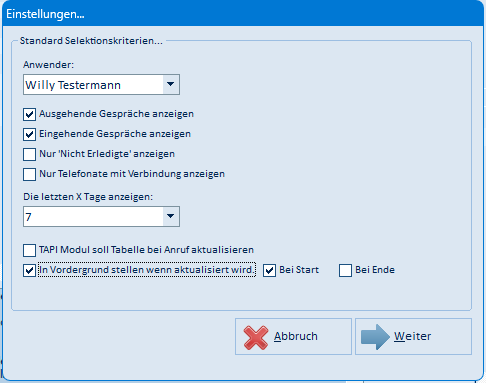Enable 'Nur Telefonate mit Verbindung anzeigen'
This screenshot has width=486, height=383.
(x=29, y=174)
